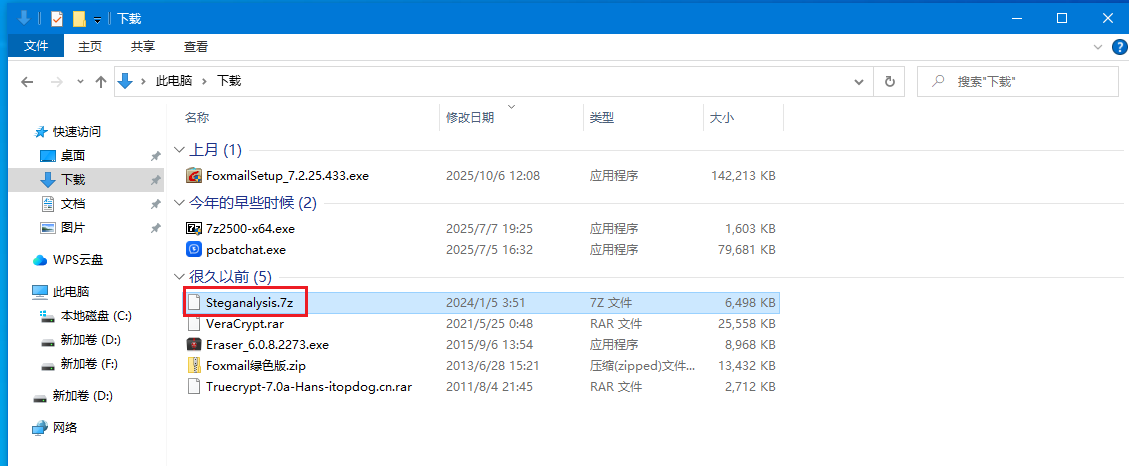This screenshot has height=466, width=1129.
Task: Click the pcbatchat.exe application icon
Action: coord(195,250)
